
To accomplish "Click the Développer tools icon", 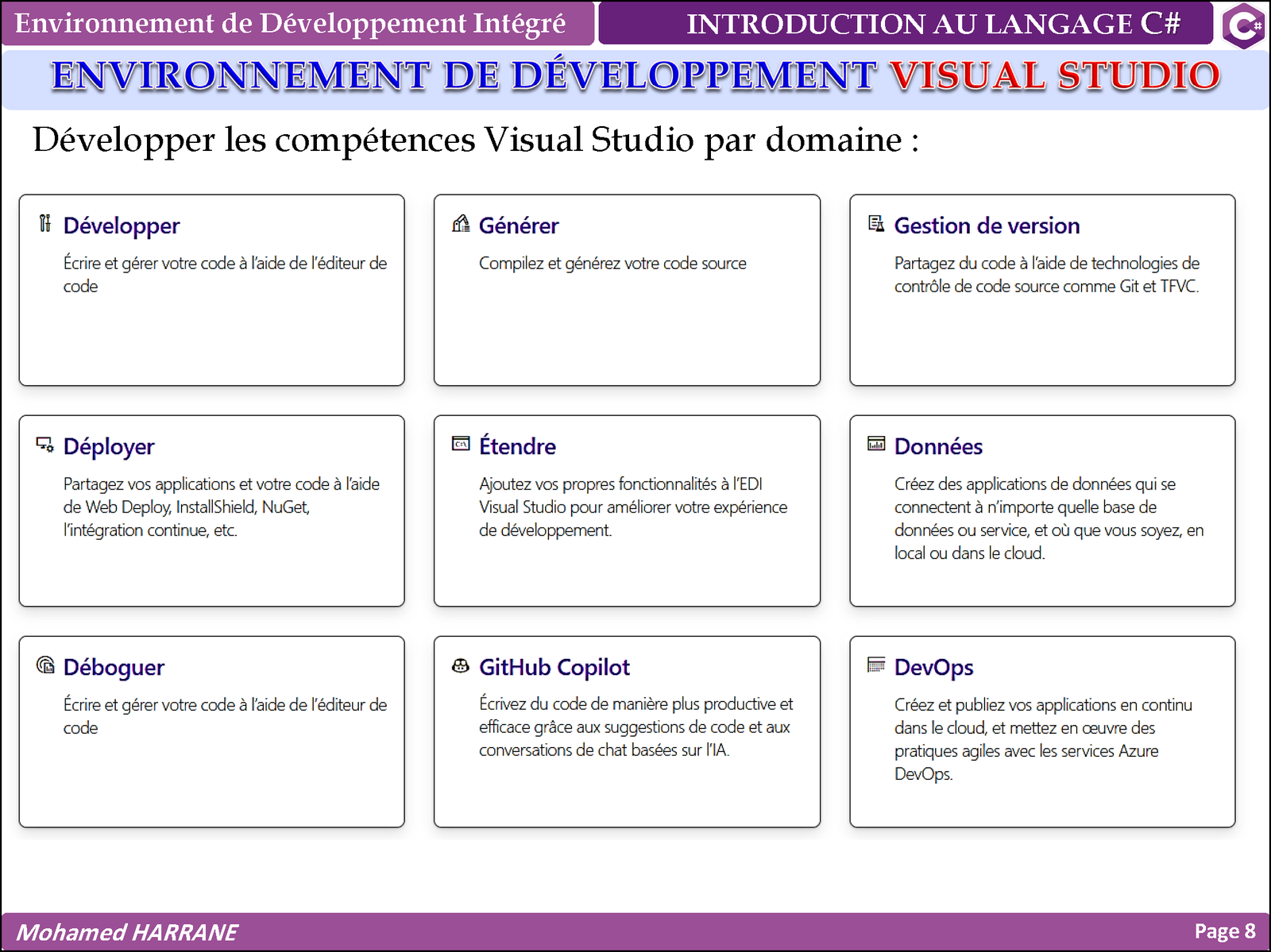I will [x=45, y=224].
